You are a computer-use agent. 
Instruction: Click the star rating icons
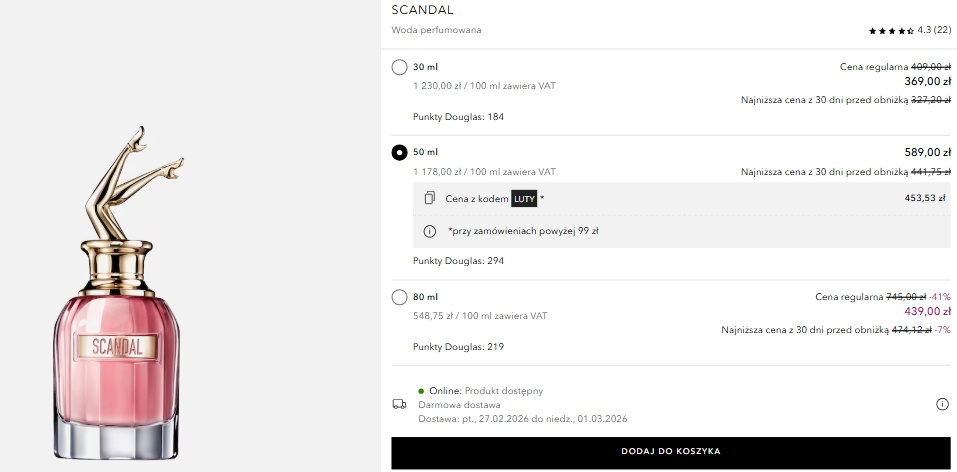pyautogui.click(x=891, y=31)
